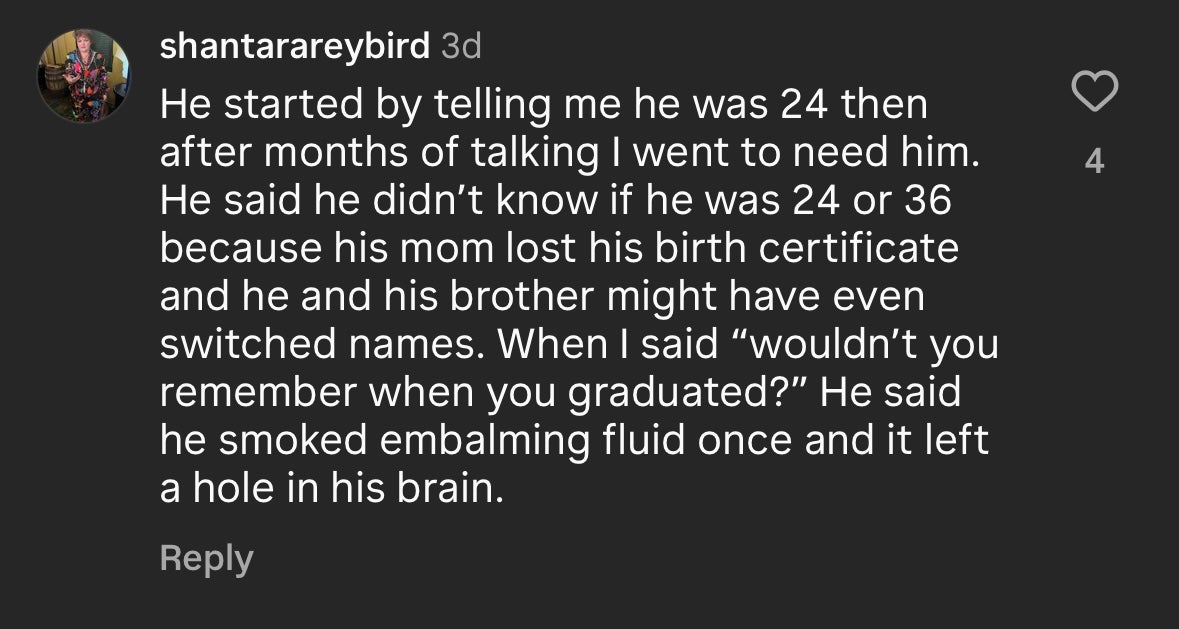Open shantarareybird's profile picture
Image resolution: width=1179 pixels, height=629 pixels.
(84, 75)
